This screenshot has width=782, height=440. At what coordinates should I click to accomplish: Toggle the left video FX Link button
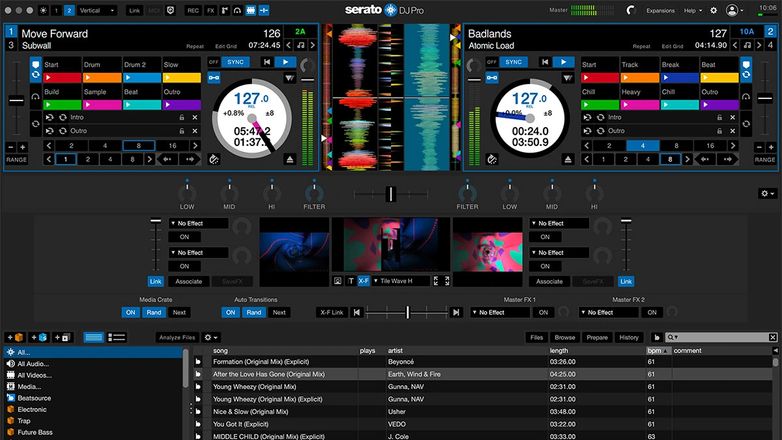(156, 281)
